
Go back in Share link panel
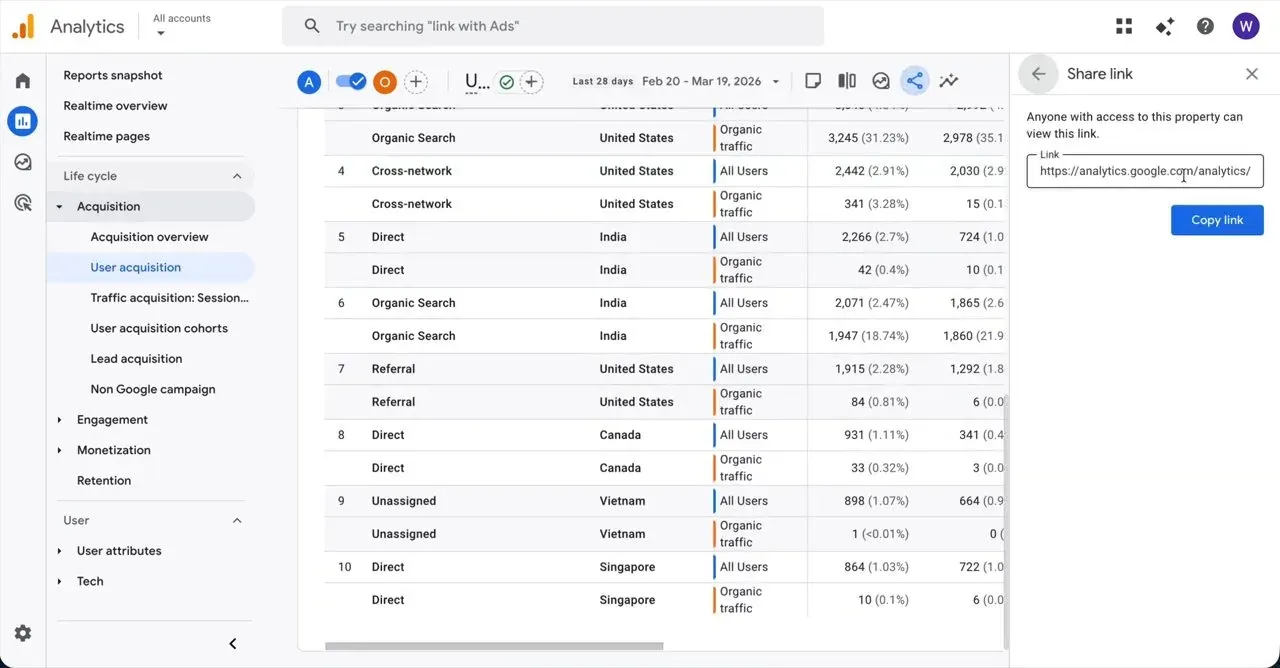(1039, 74)
